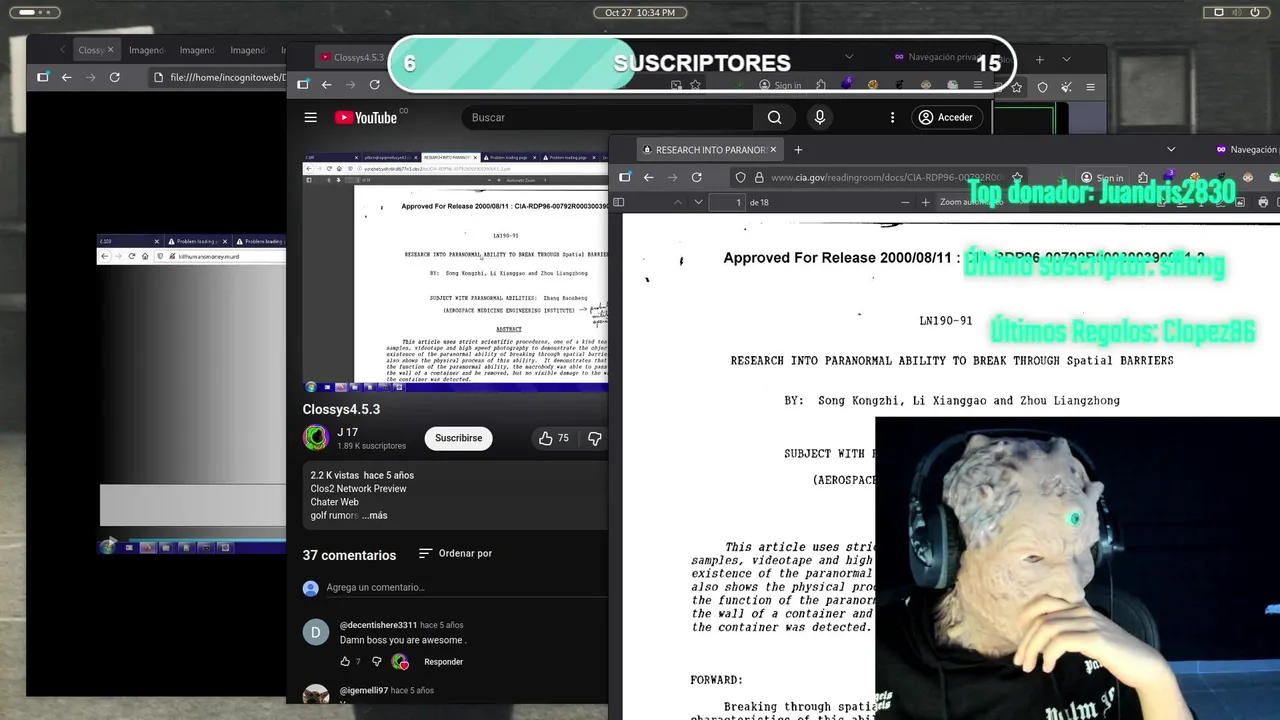The image size is (1280, 720).
Task: Reply to decentishere3311 comment via Responder
Action: coord(443,662)
